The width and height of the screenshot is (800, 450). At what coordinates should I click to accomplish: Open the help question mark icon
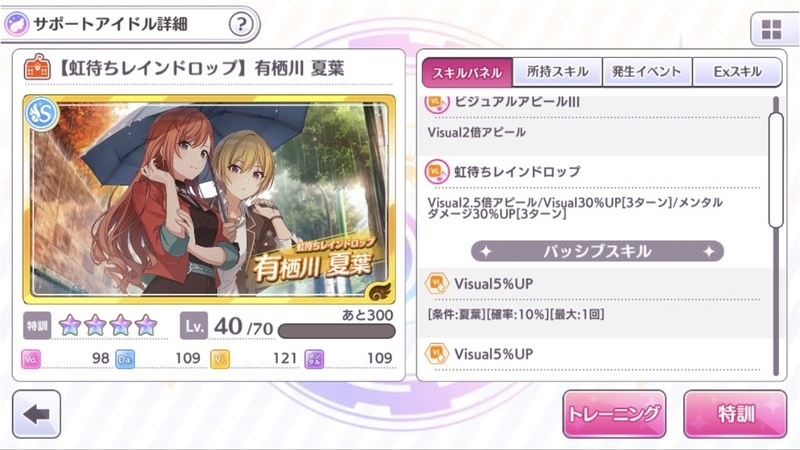tap(241, 24)
